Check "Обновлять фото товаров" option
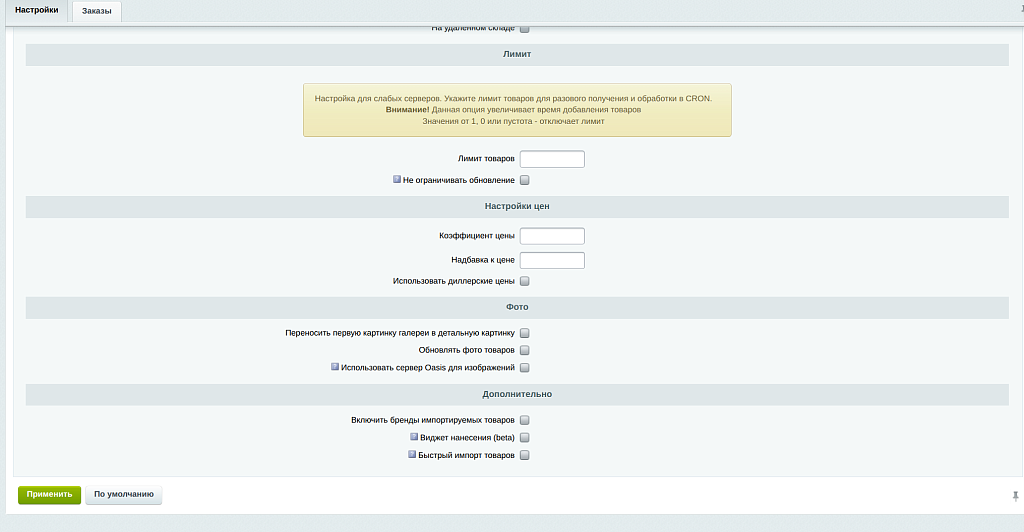The width and height of the screenshot is (1024, 532). 524,350
